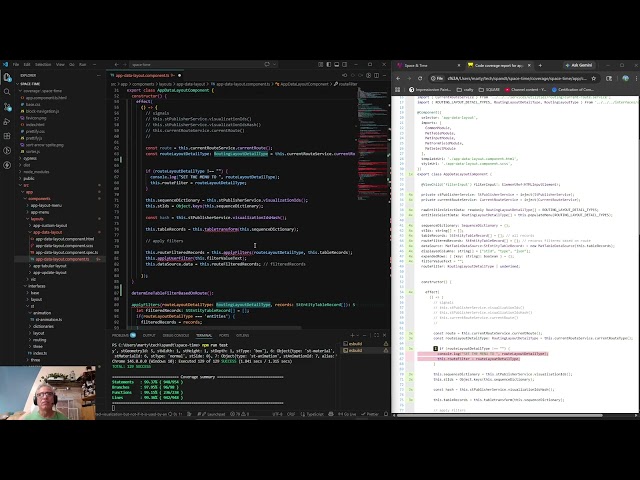This screenshot has height=480, width=640.
Task: Click Ask Gemini button in Chrome
Action: click(x=579, y=65)
